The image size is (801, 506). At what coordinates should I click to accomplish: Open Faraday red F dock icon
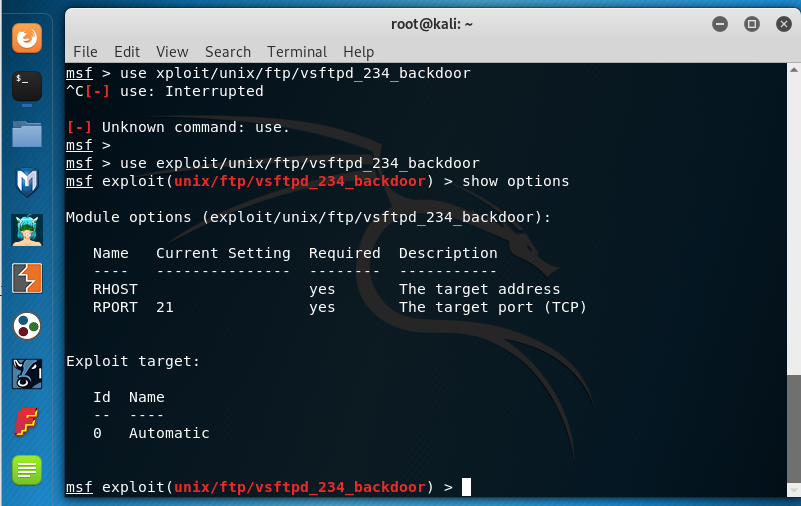(x=27, y=421)
